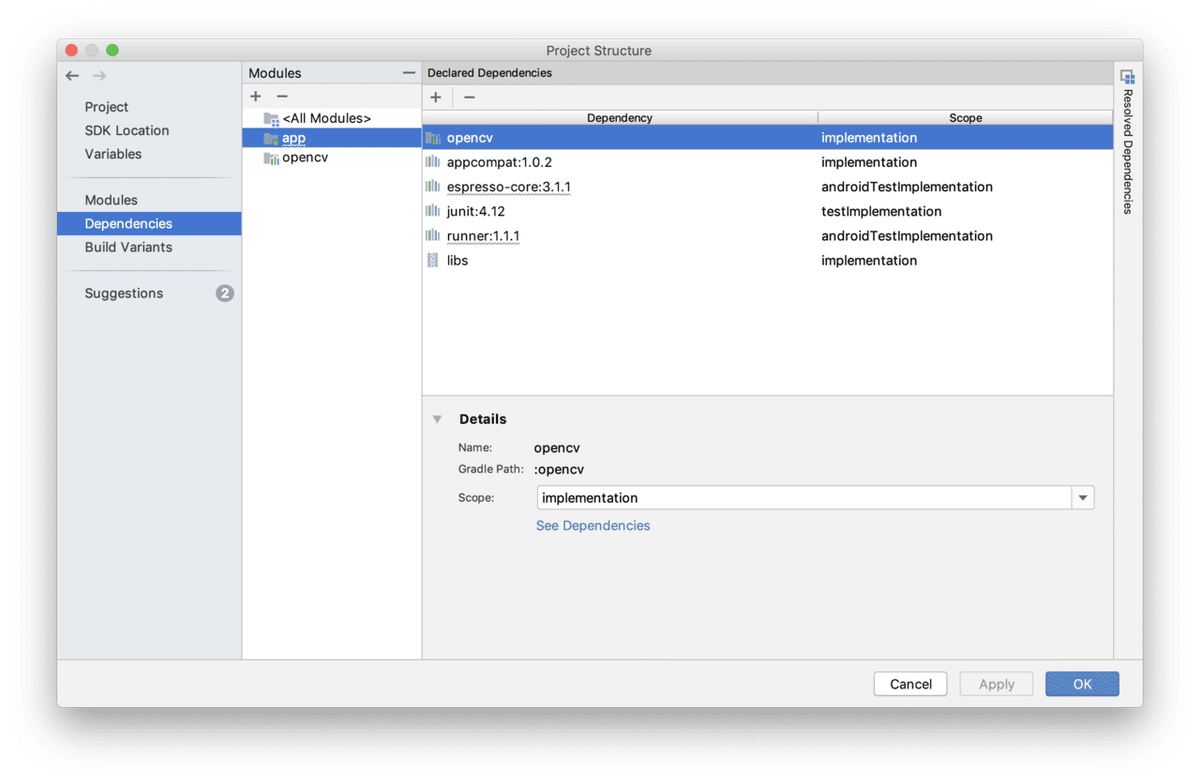
Task: Open the Scope dropdown
Action: click(x=1082, y=497)
